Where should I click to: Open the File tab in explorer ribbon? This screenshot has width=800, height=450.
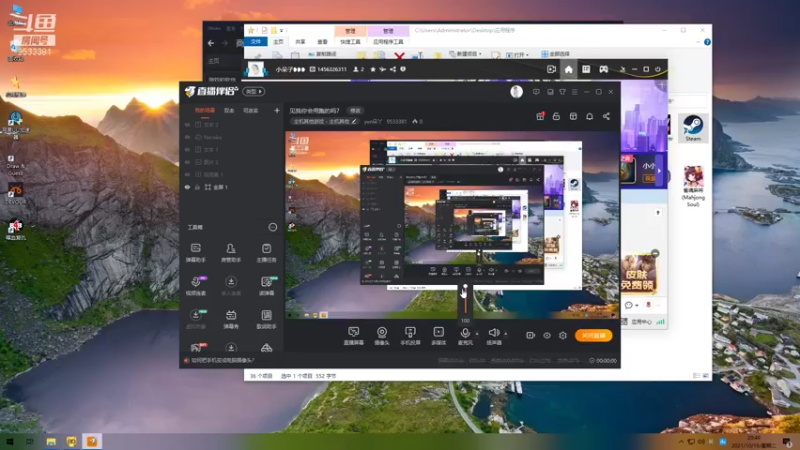pyautogui.click(x=256, y=41)
